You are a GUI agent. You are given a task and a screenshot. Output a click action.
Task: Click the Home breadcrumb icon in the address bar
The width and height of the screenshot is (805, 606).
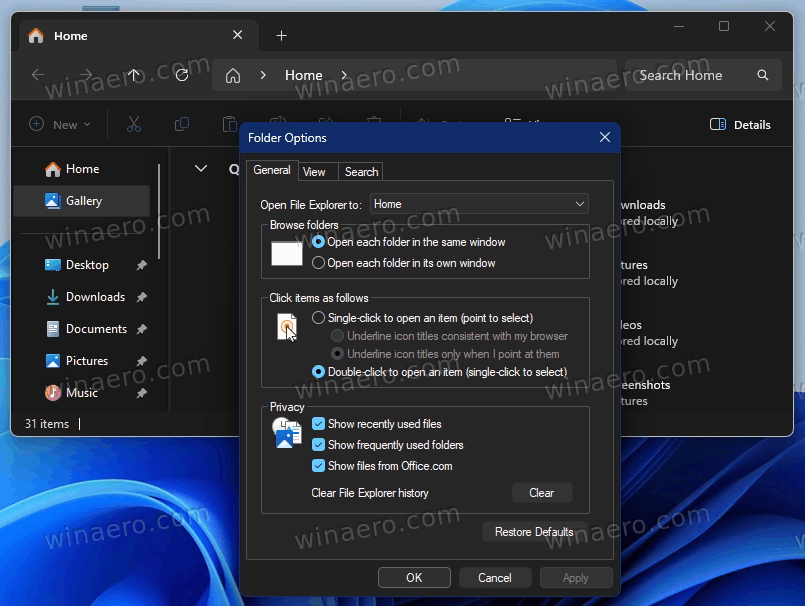pos(233,75)
